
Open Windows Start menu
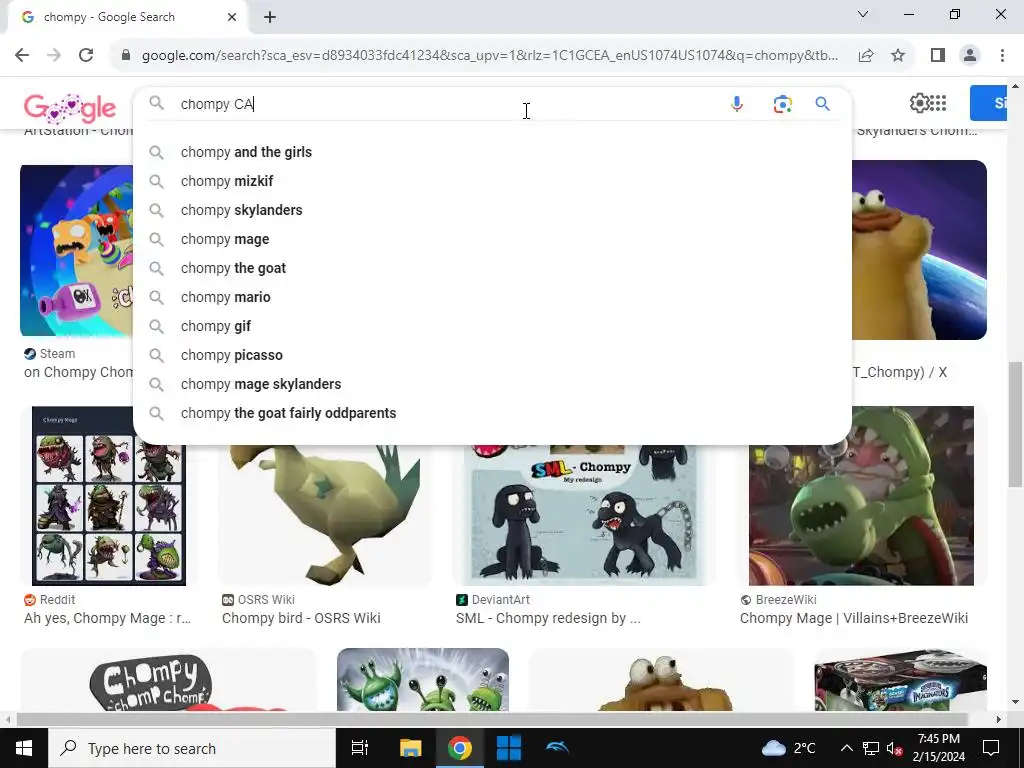[x=24, y=748]
